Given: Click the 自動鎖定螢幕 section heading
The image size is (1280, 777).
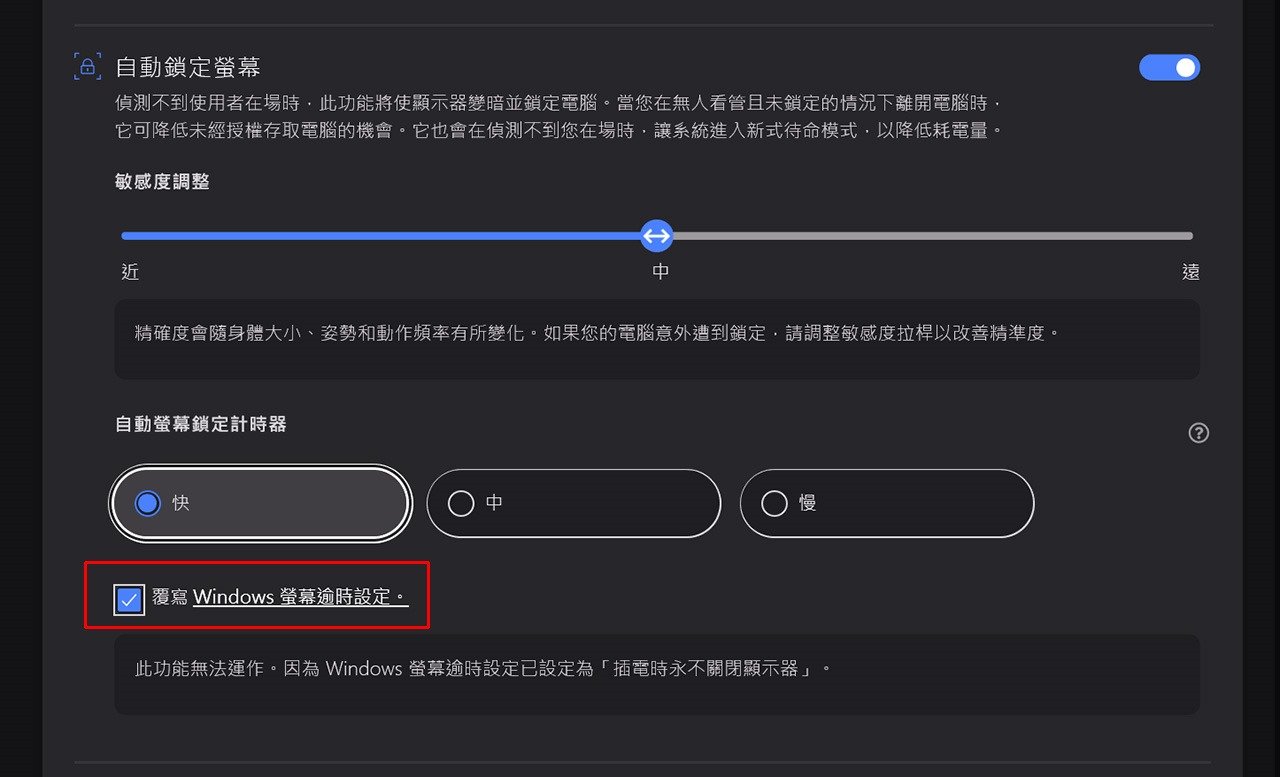Looking at the screenshot, I should coord(188,67).
